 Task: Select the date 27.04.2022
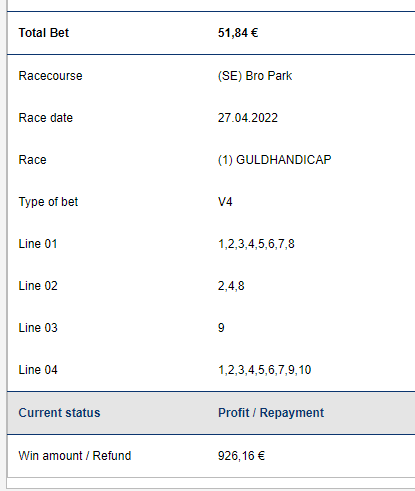248,118
